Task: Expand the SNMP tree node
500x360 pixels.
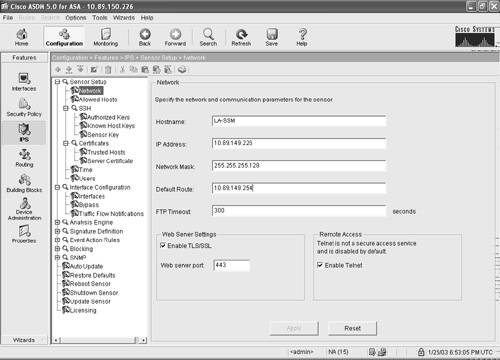Action: tap(57, 257)
